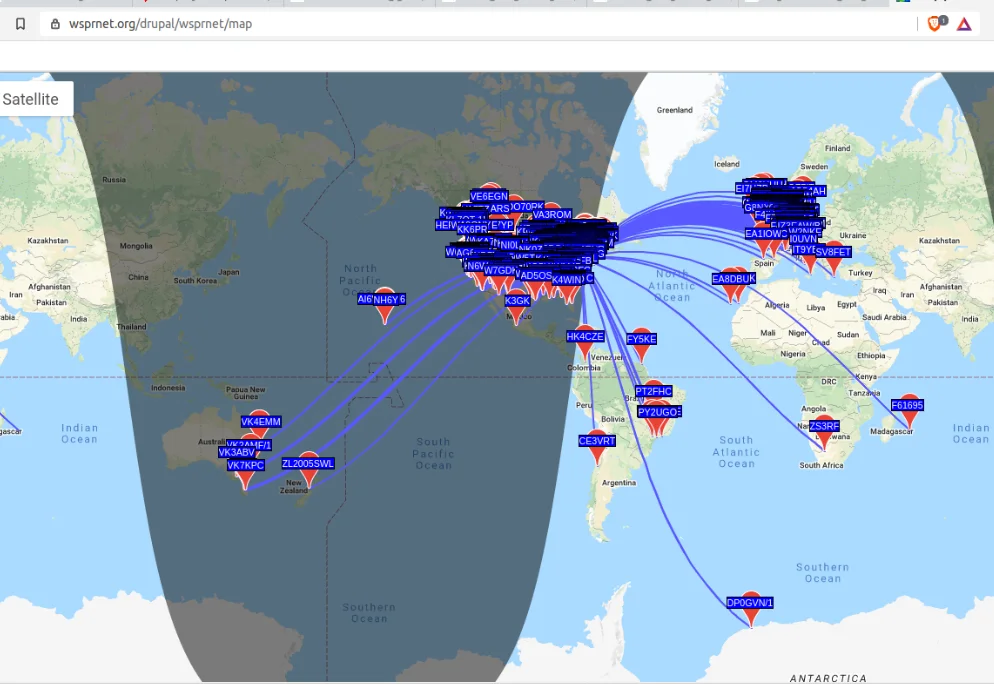Select the PY2UGO marker in Brazil
Image resolution: width=994 pixels, height=684 pixels.
[659, 412]
